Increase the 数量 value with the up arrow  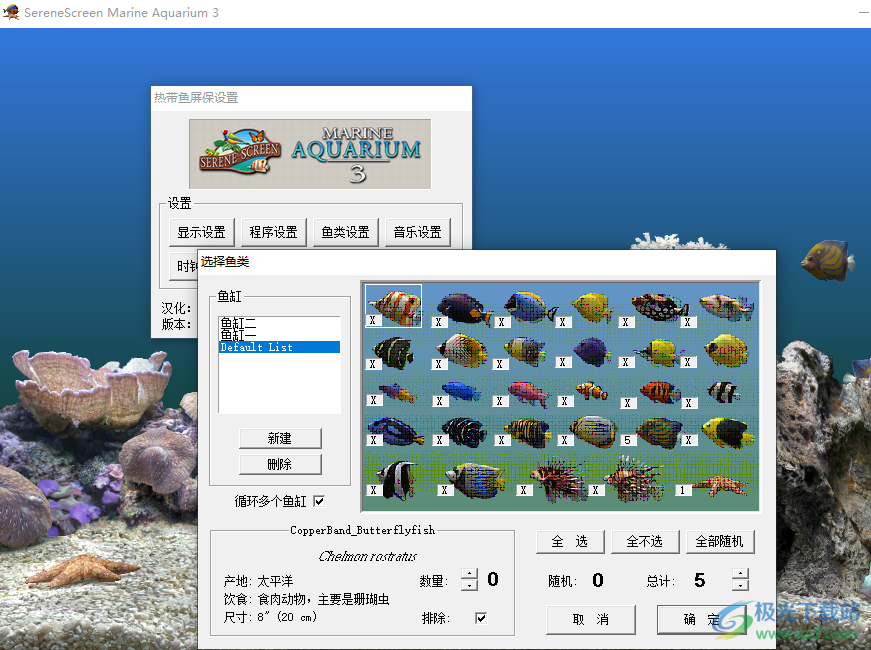pyautogui.click(x=469, y=574)
